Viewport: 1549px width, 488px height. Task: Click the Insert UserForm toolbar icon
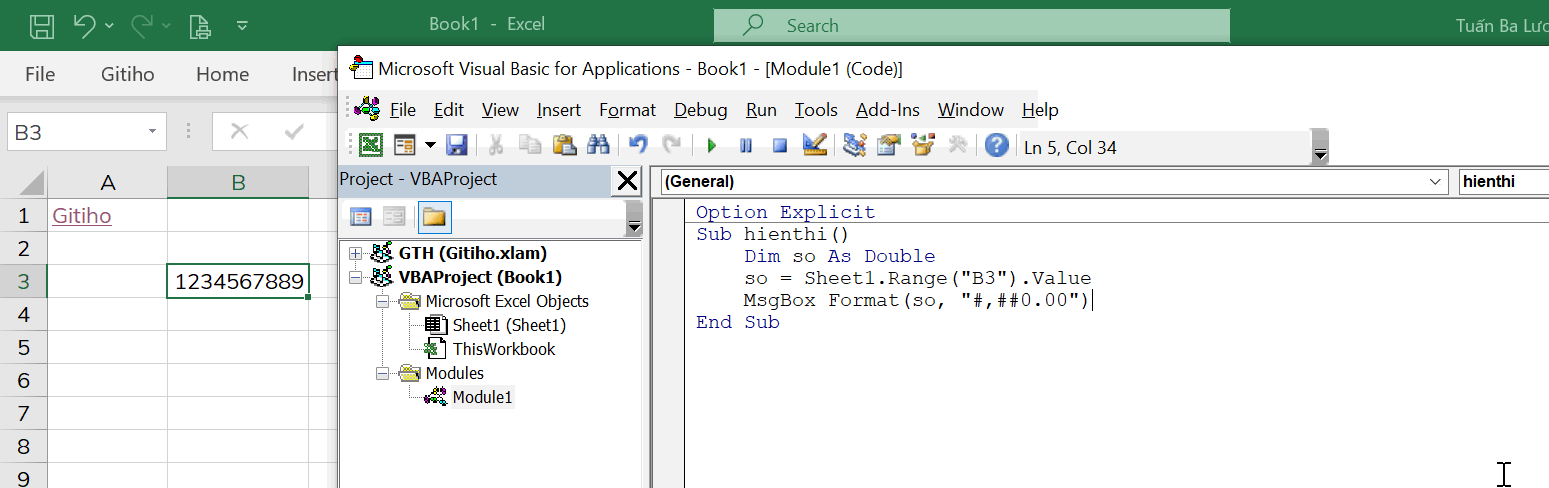[x=404, y=146]
